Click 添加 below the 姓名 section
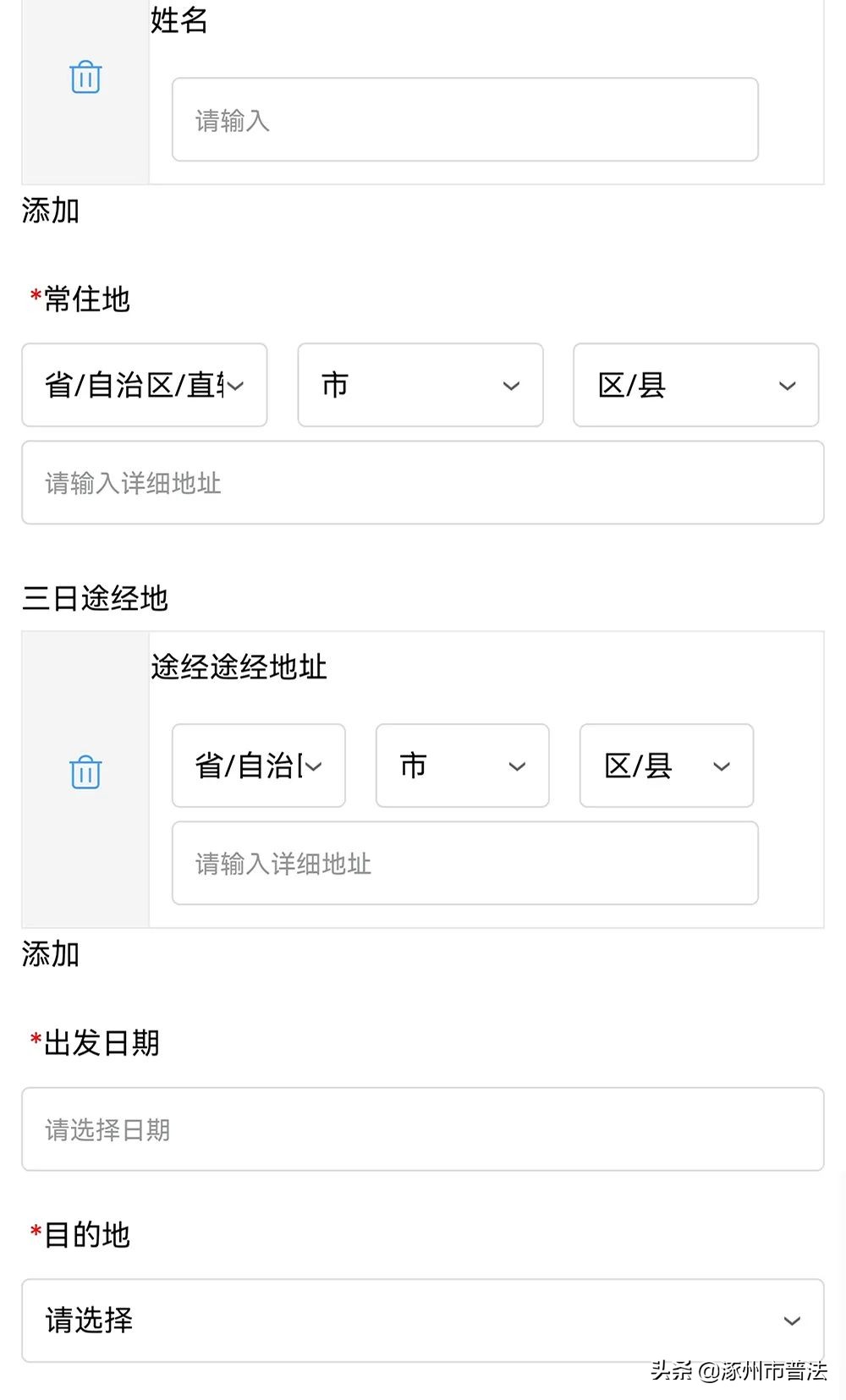The width and height of the screenshot is (846, 1400). click(47, 211)
